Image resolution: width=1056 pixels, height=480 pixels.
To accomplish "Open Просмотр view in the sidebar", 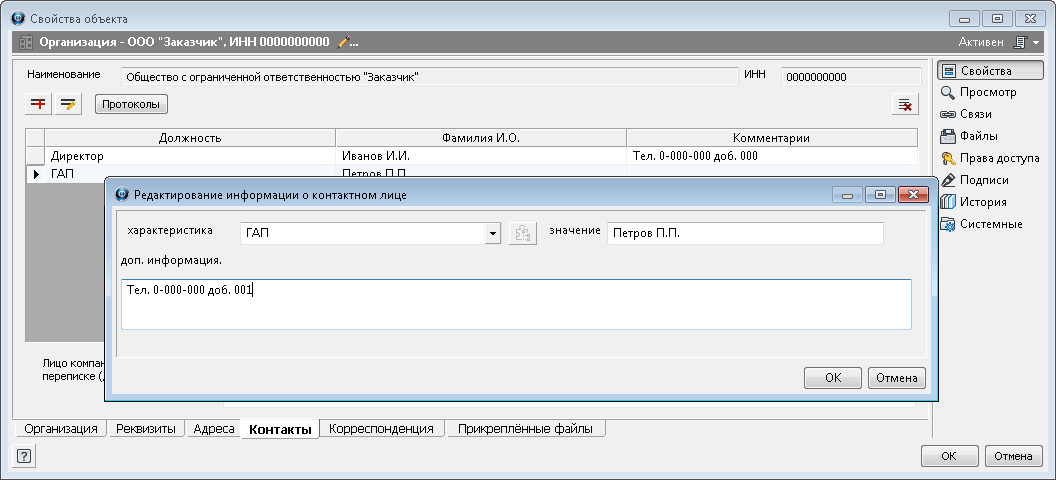I will point(987,93).
